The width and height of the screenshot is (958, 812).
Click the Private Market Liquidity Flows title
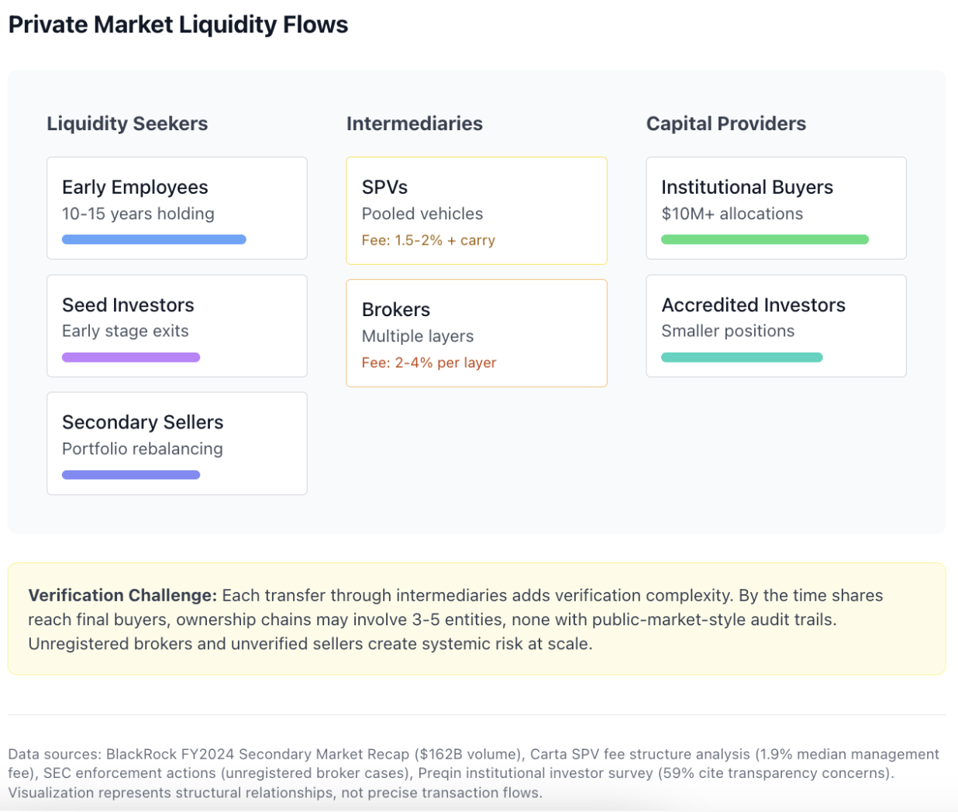coord(178,25)
